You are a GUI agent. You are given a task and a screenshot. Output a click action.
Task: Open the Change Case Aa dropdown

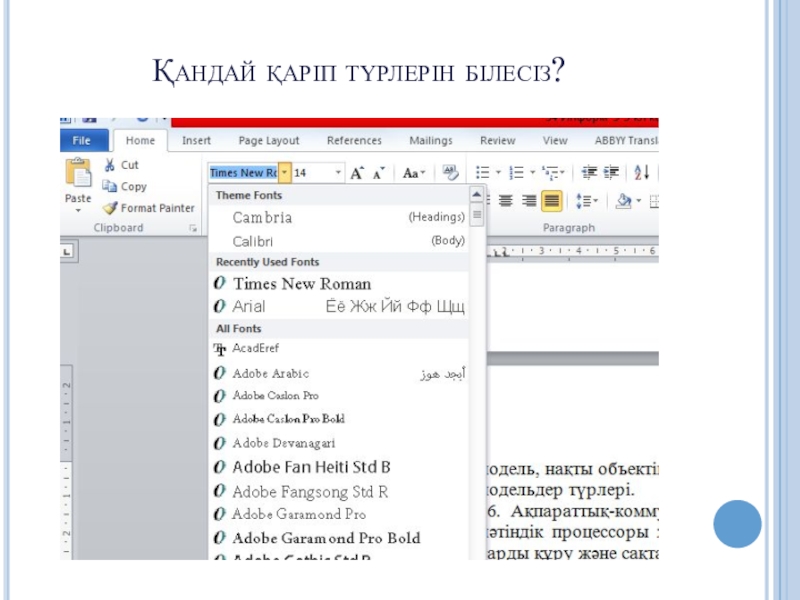tap(414, 173)
